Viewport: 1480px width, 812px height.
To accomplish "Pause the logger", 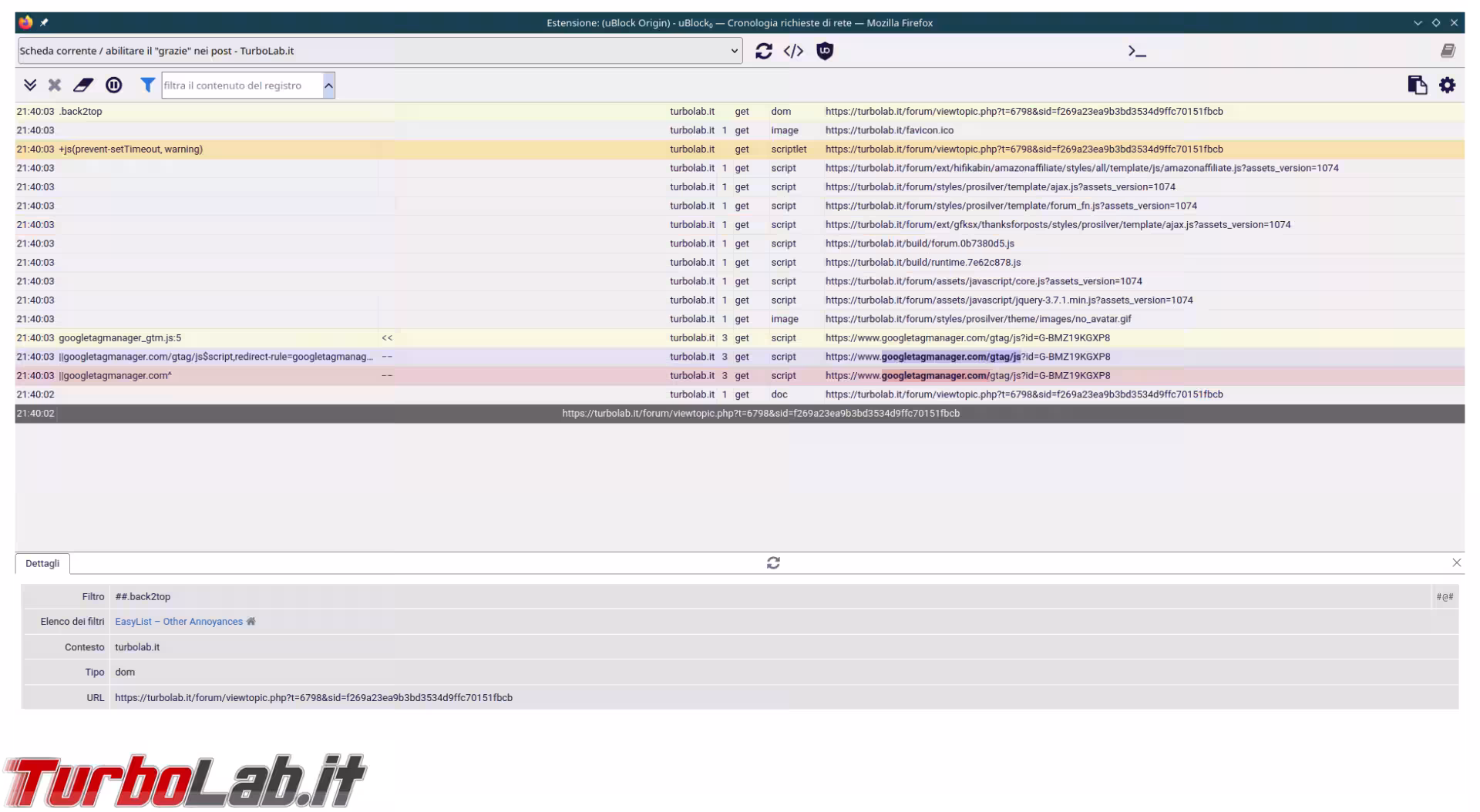I will 114,85.
